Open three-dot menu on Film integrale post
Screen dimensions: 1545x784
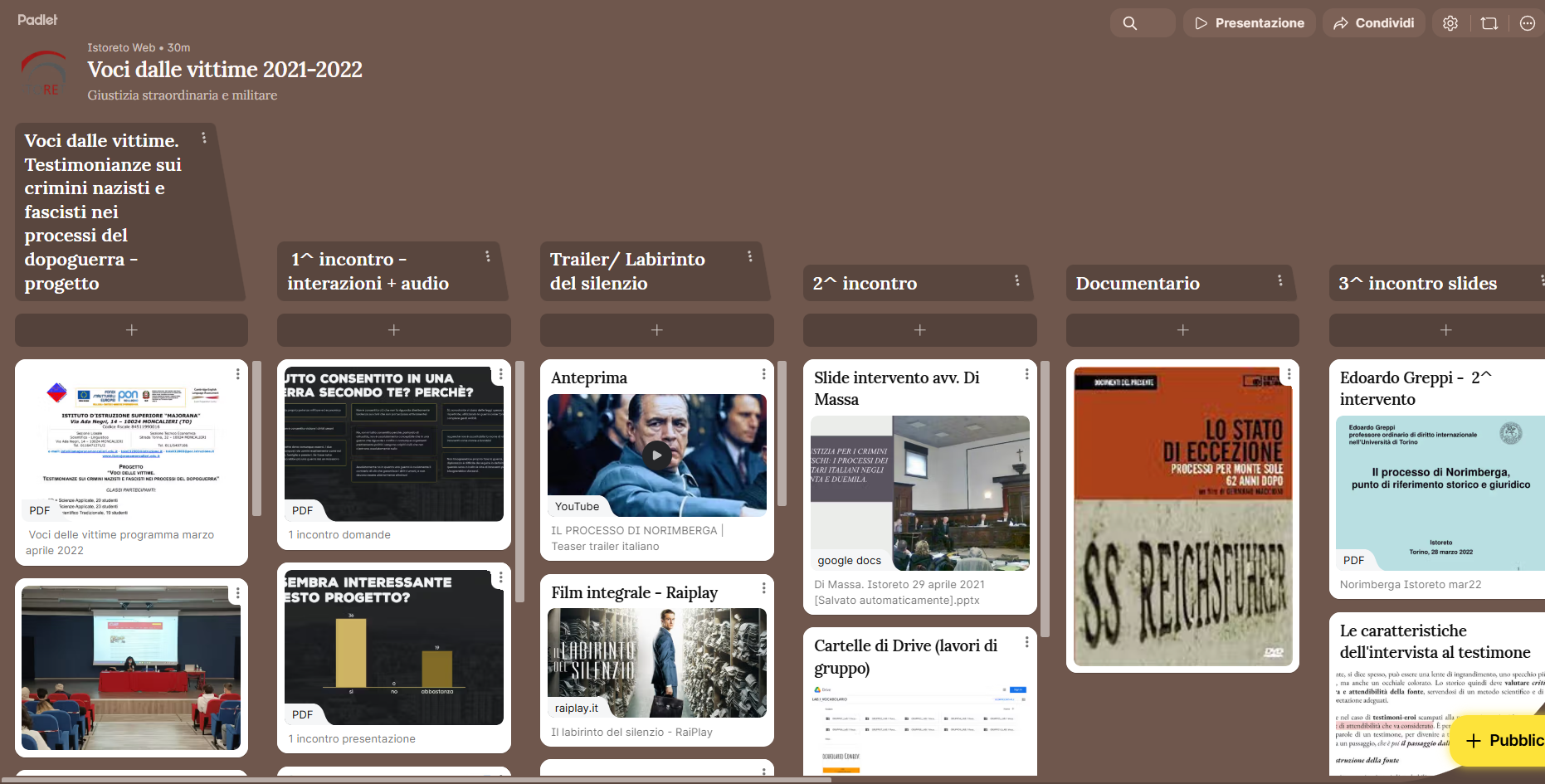(763, 589)
